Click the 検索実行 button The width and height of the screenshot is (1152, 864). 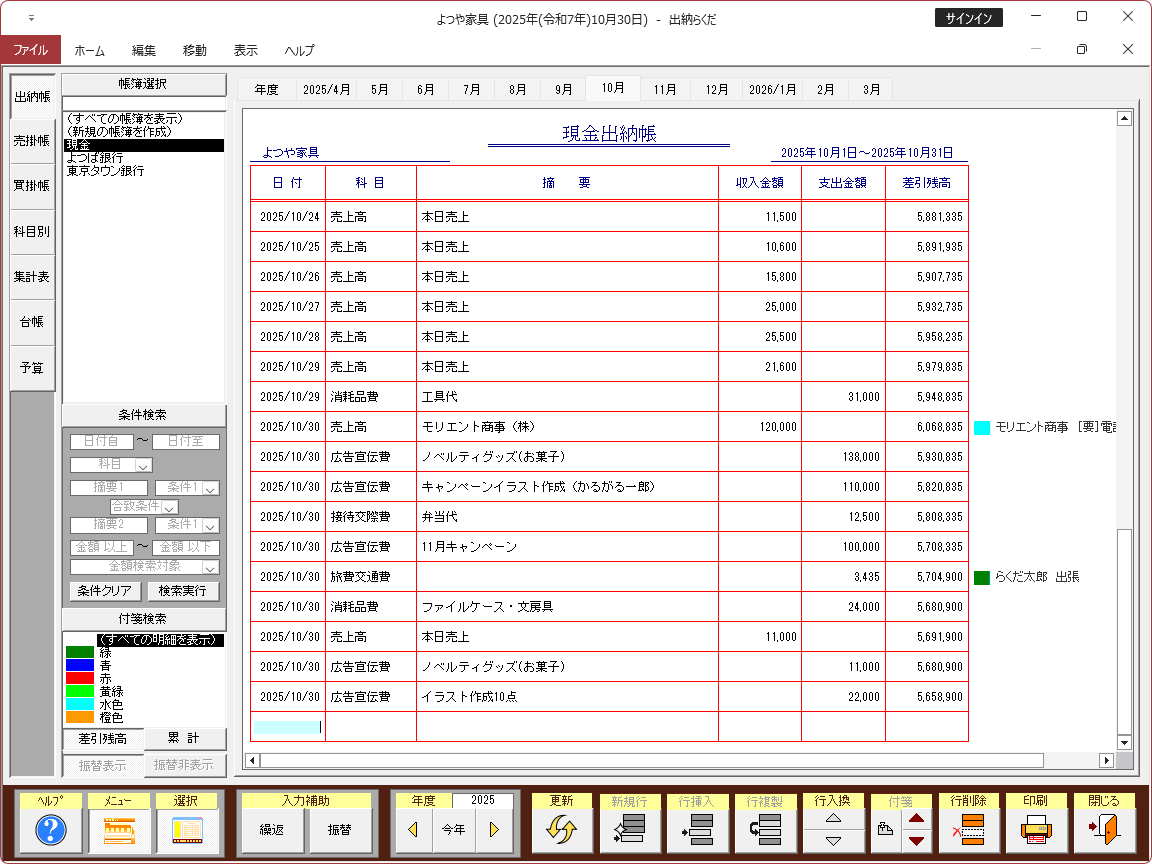click(182, 591)
